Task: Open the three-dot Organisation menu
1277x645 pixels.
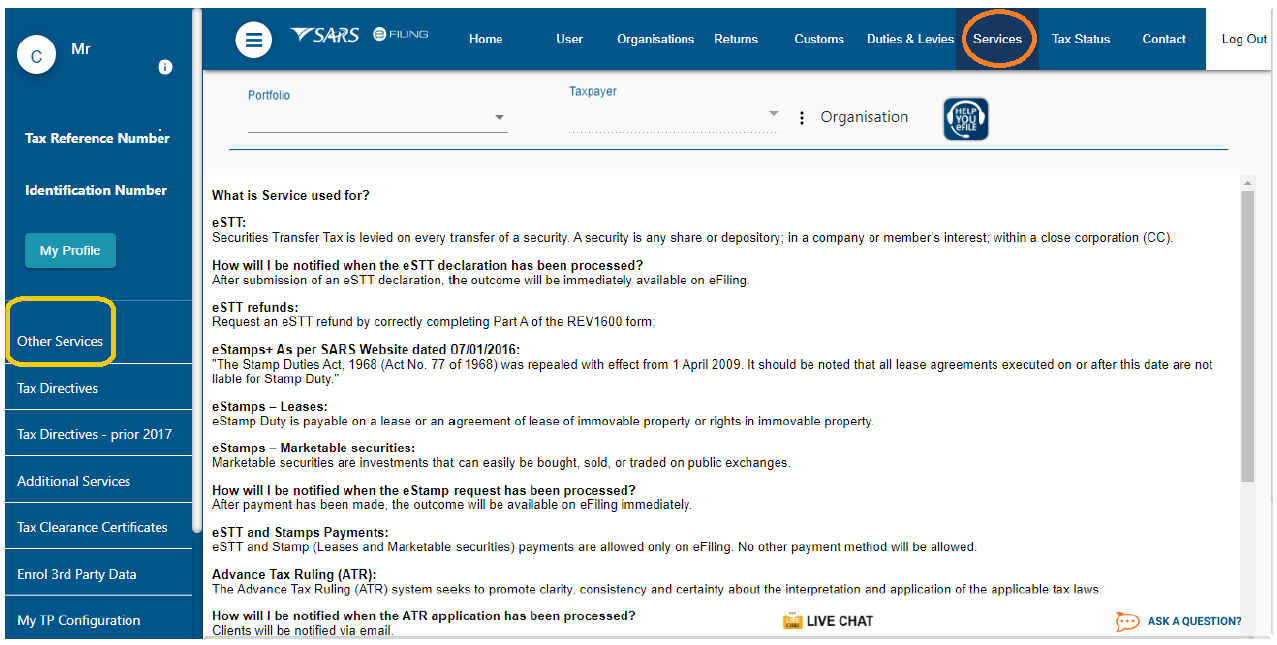Action: tap(801, 118)
